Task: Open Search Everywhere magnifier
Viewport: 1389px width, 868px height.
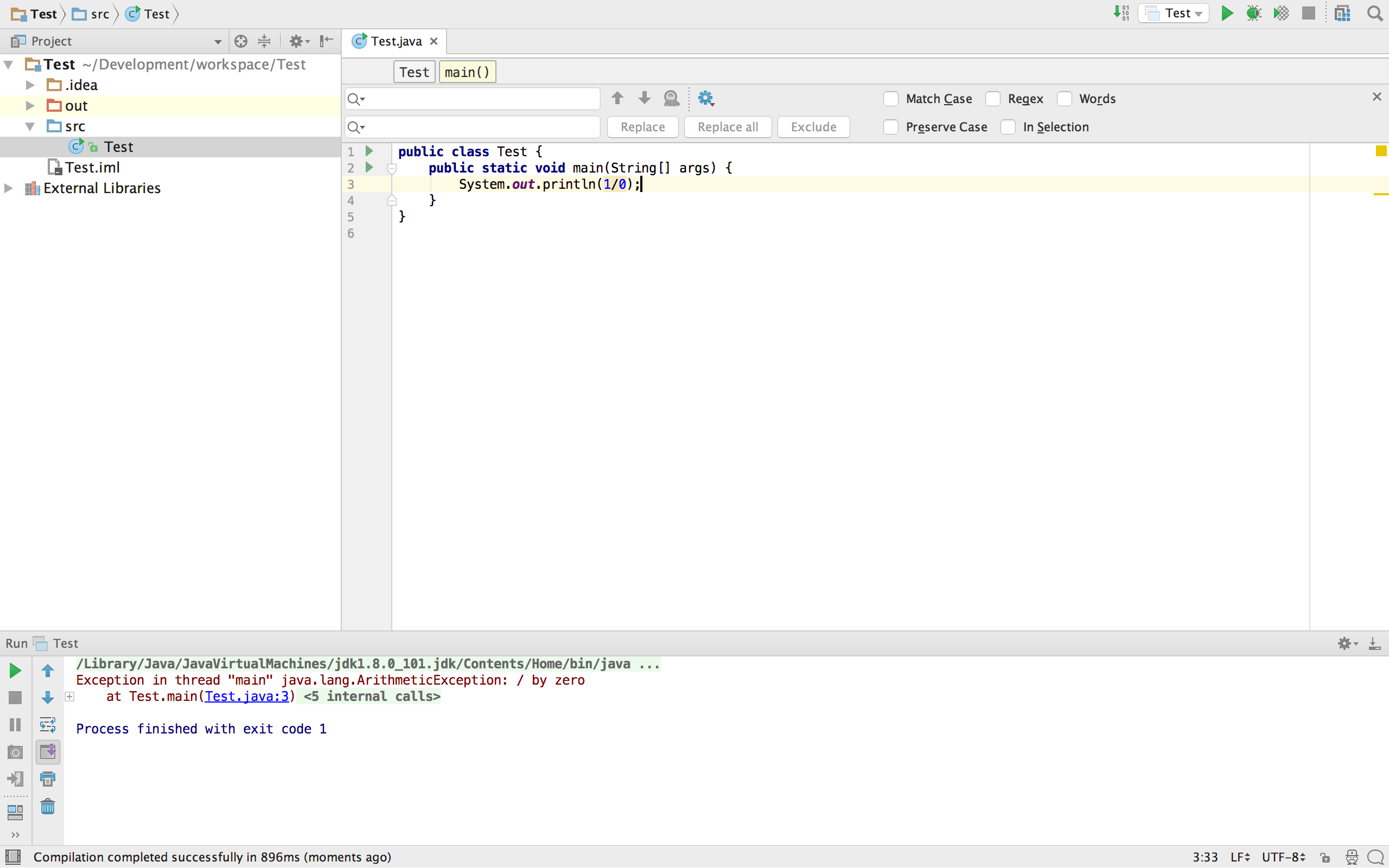Action: pos(1375,13)
